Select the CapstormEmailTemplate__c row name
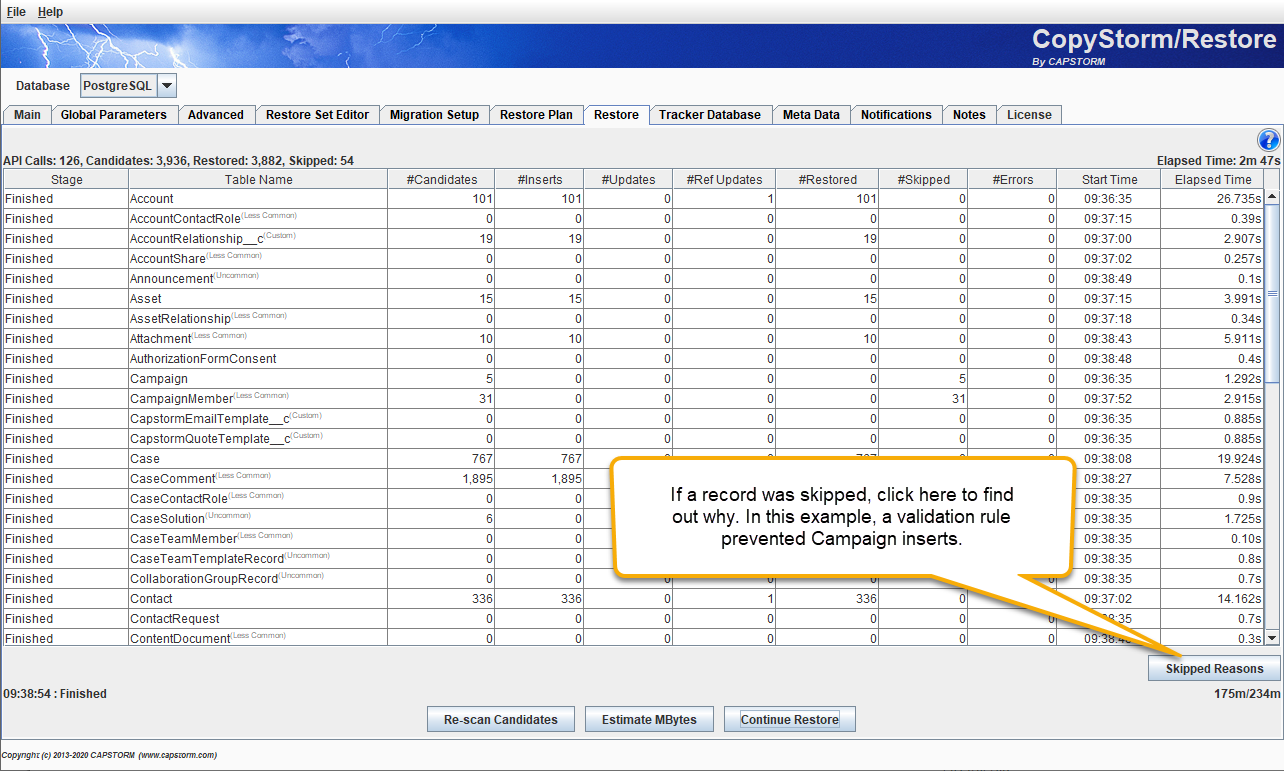The image size is (1284, 771). pyautogui.click(x=210, y=419)
